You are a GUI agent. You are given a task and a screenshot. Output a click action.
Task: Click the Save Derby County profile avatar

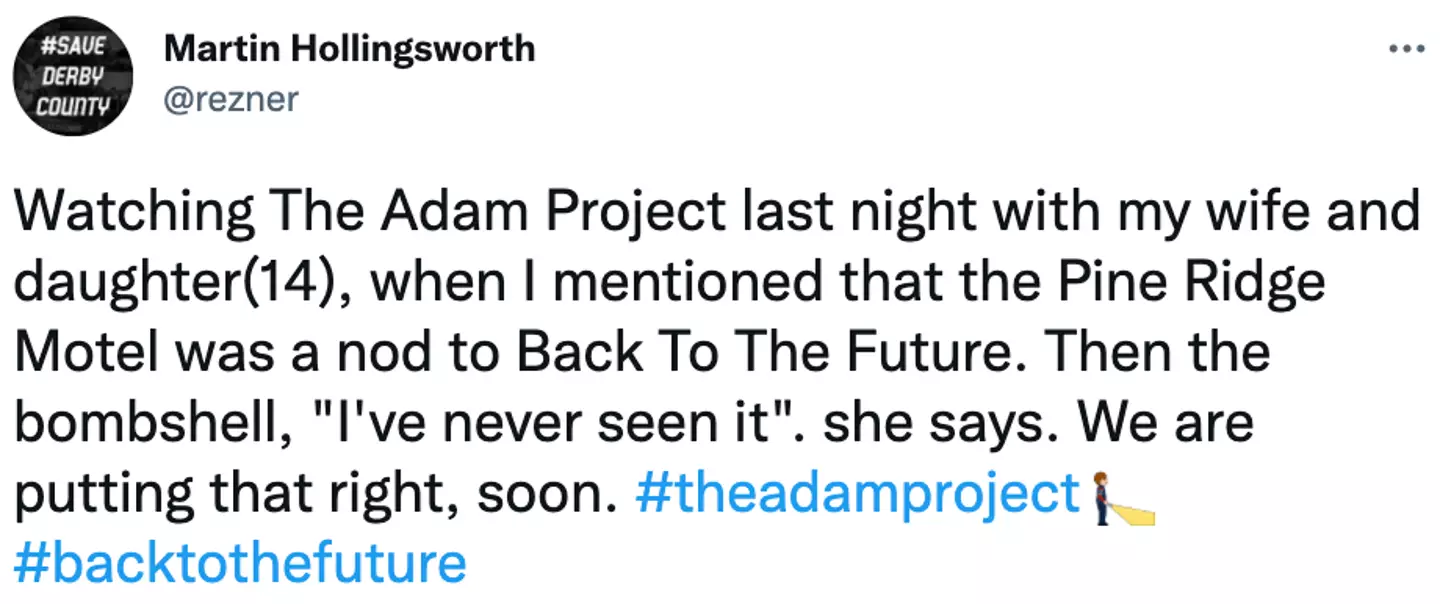72,75
